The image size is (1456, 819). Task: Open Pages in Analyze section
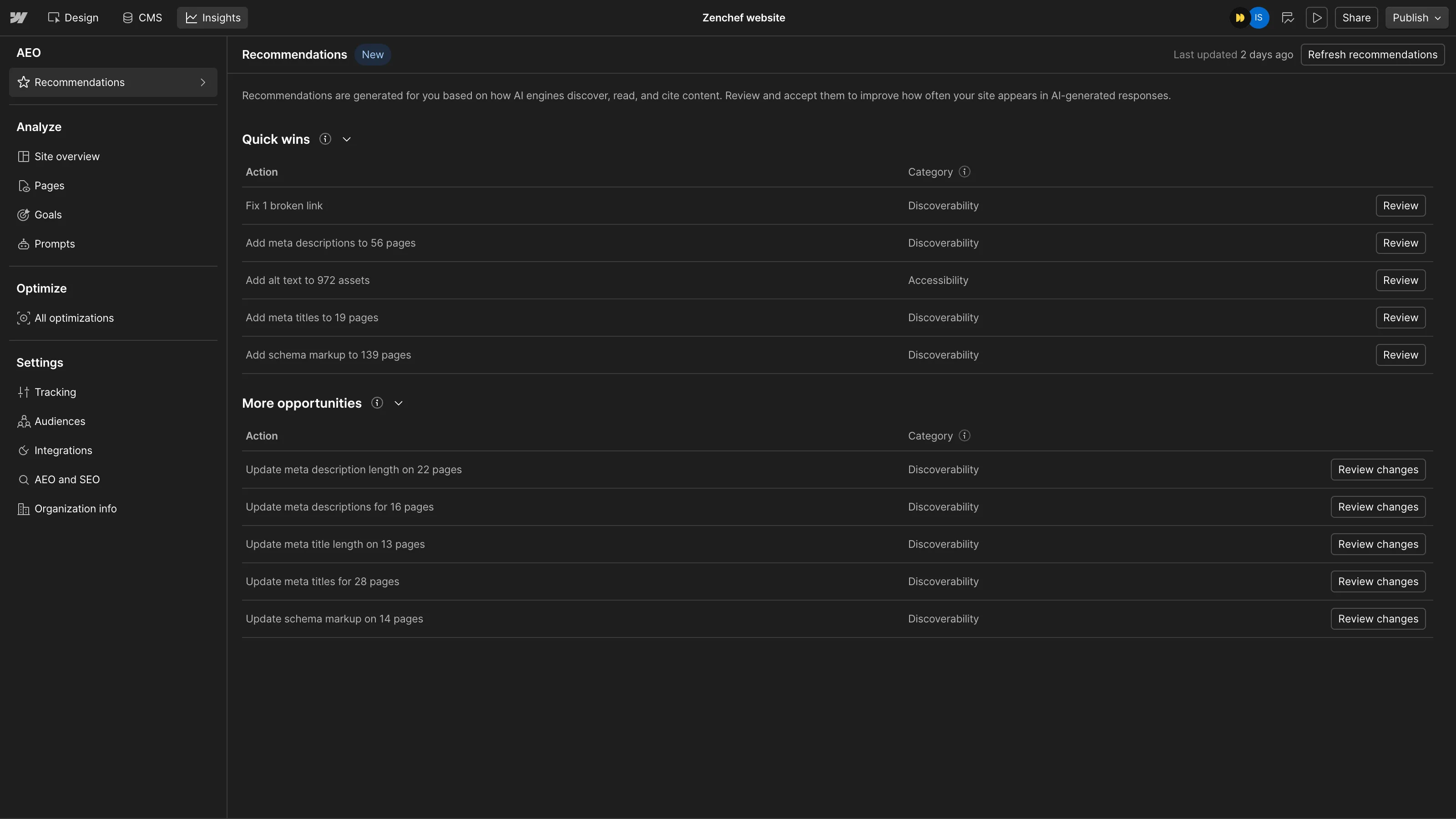[x=113, y=186]
